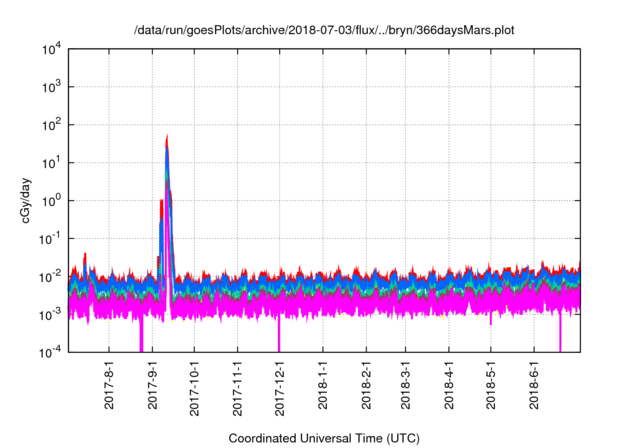Viewport: 640px width, 448px height.
Task: Click the 2018-4-1 date label
Action: point(449,385)
